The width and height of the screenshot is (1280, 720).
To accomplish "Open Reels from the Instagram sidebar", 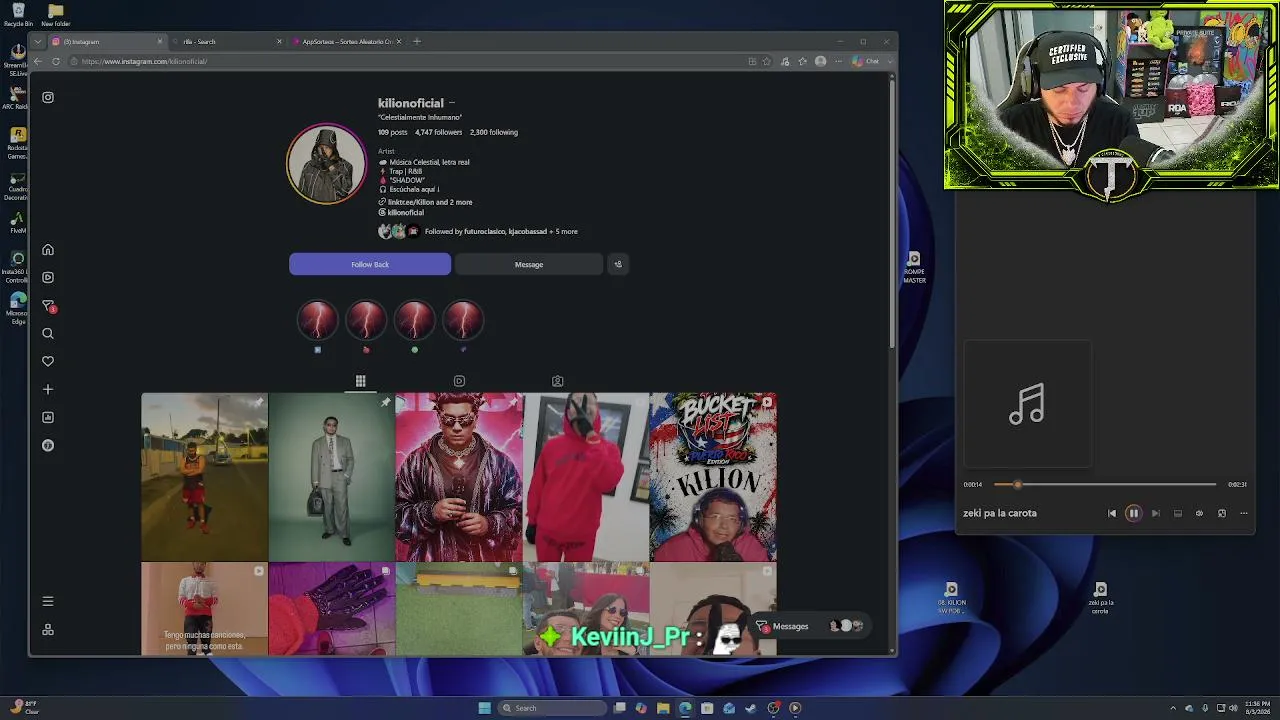I will pyautogui.click(x=48, y=278).
